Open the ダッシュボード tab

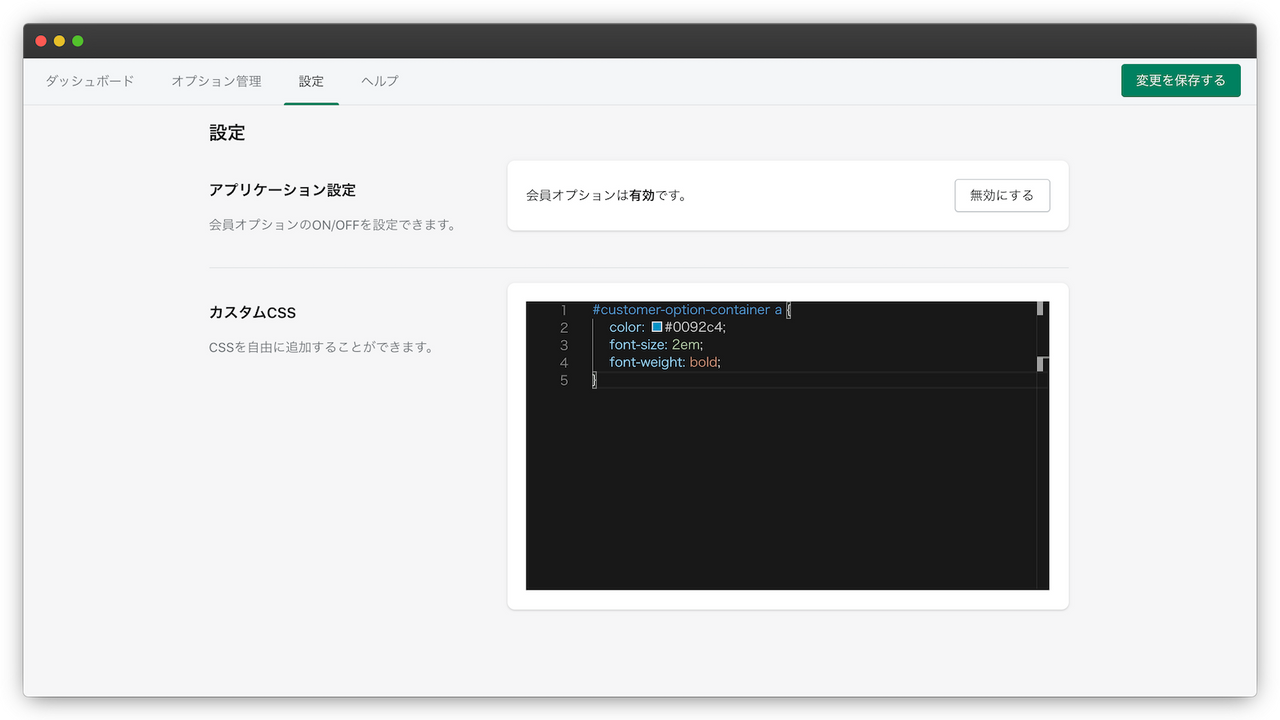[x=90, y=81]
